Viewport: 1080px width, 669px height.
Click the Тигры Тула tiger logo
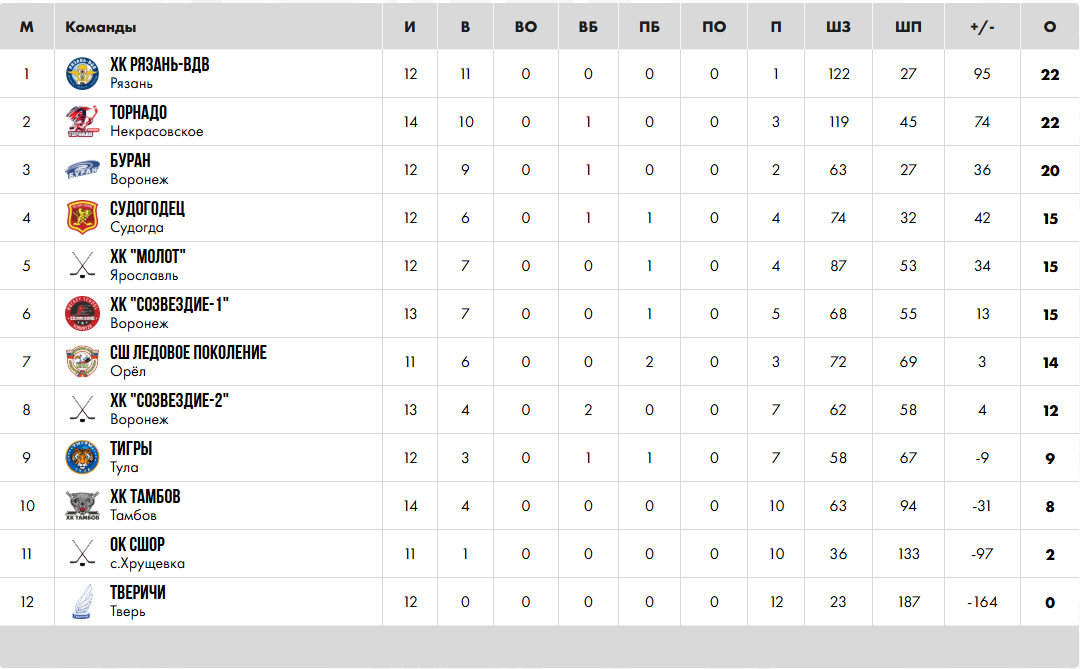(x=82, y=458)
